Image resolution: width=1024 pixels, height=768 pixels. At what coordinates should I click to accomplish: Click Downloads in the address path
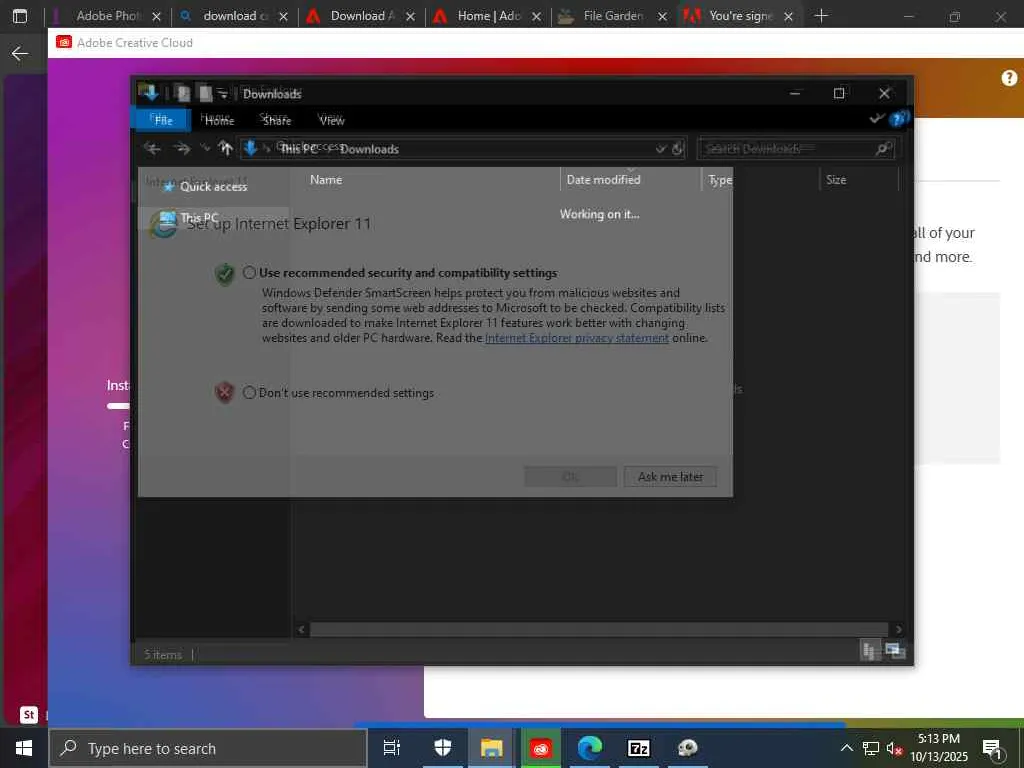(369, 149)
